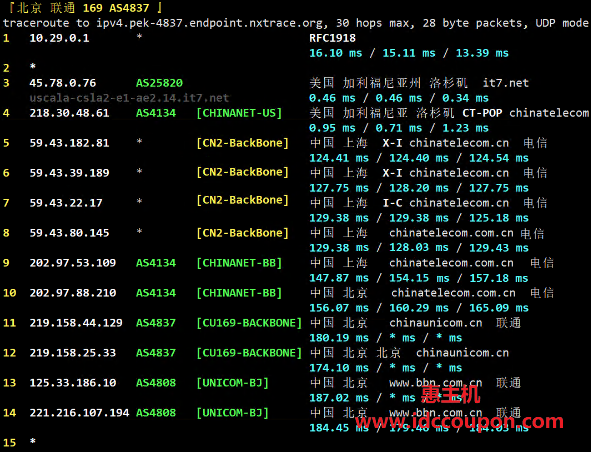The image size is (591, 452).
Task: Select IP address 221.216.107.194
Action: coord(79,413)
